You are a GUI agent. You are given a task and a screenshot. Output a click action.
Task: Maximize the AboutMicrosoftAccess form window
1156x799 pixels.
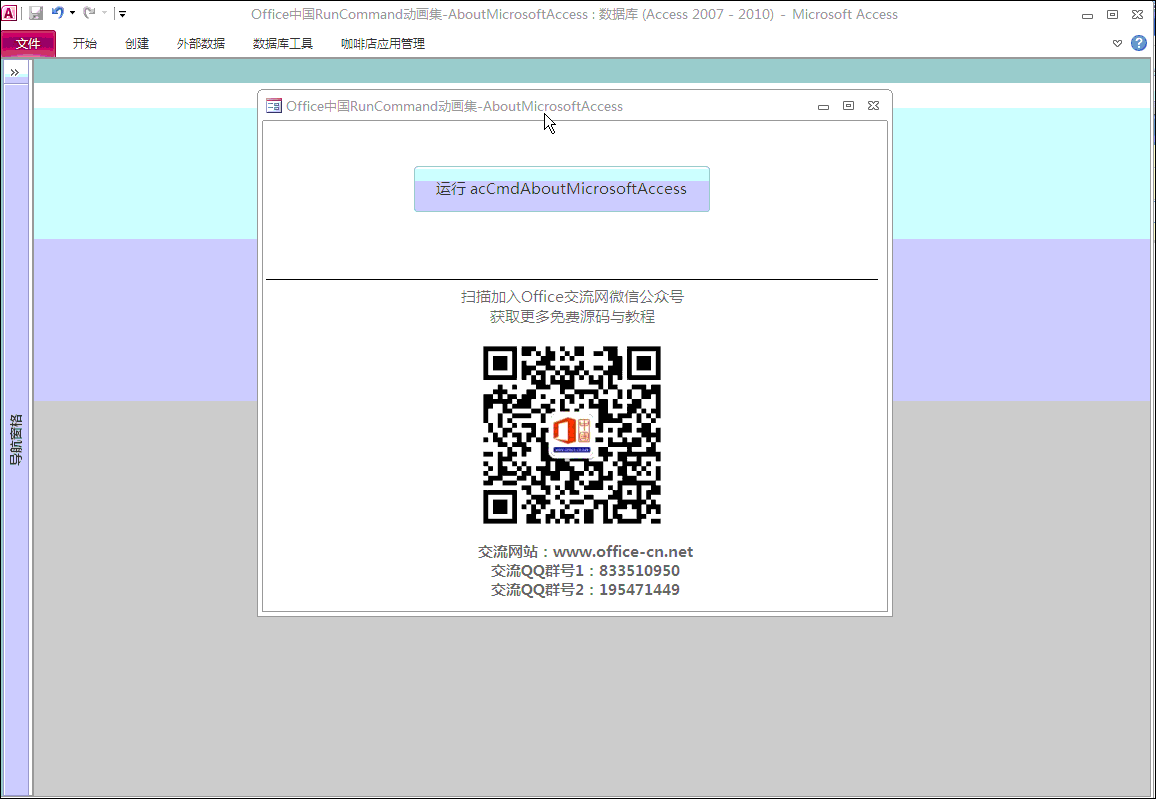(x=849, y=106)
